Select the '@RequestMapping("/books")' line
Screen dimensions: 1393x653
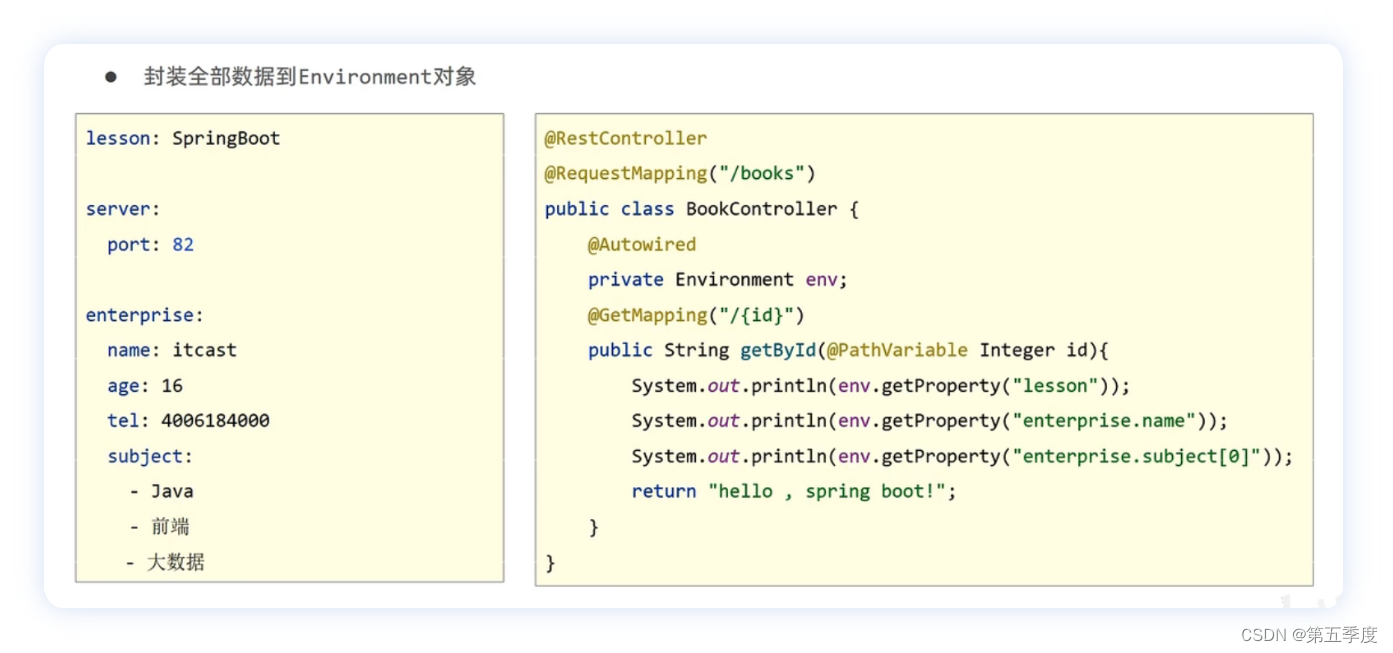(x=680, y=173)
